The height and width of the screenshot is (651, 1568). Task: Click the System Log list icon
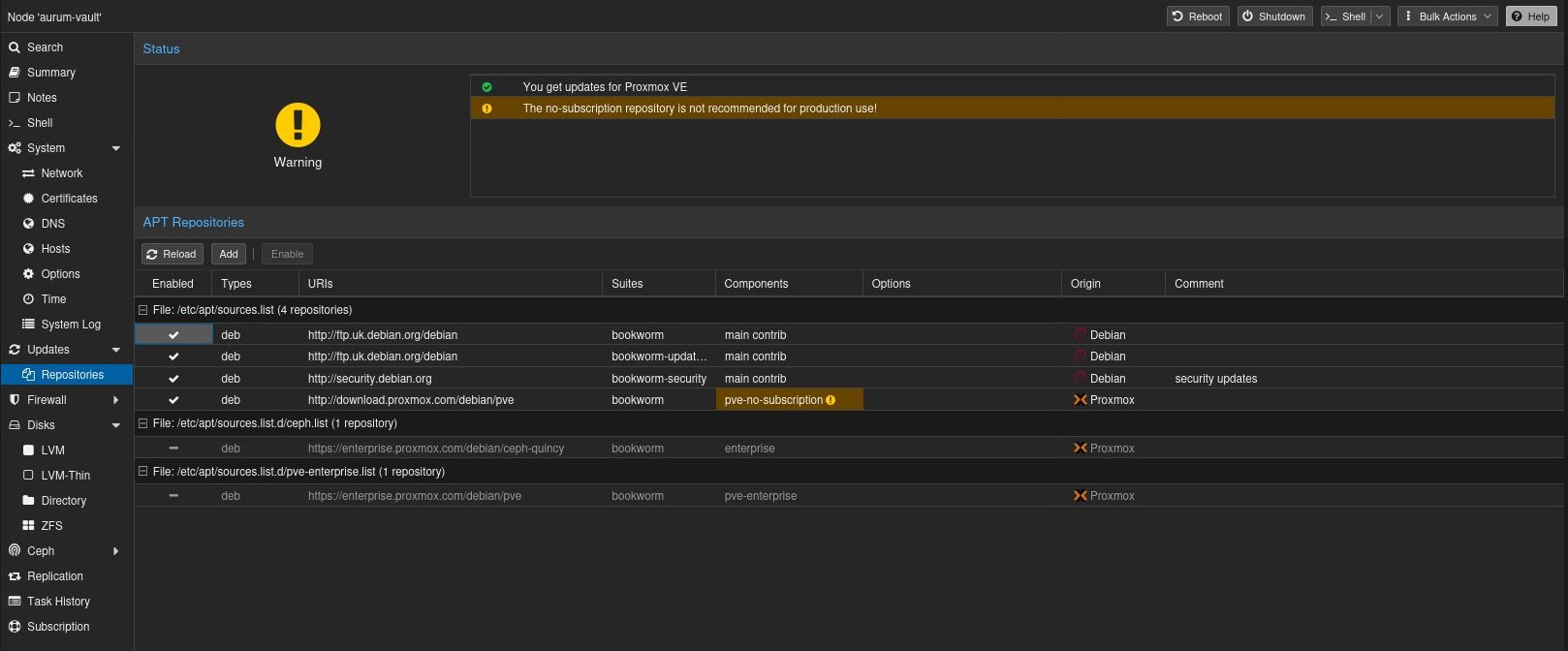coord(28,325)
